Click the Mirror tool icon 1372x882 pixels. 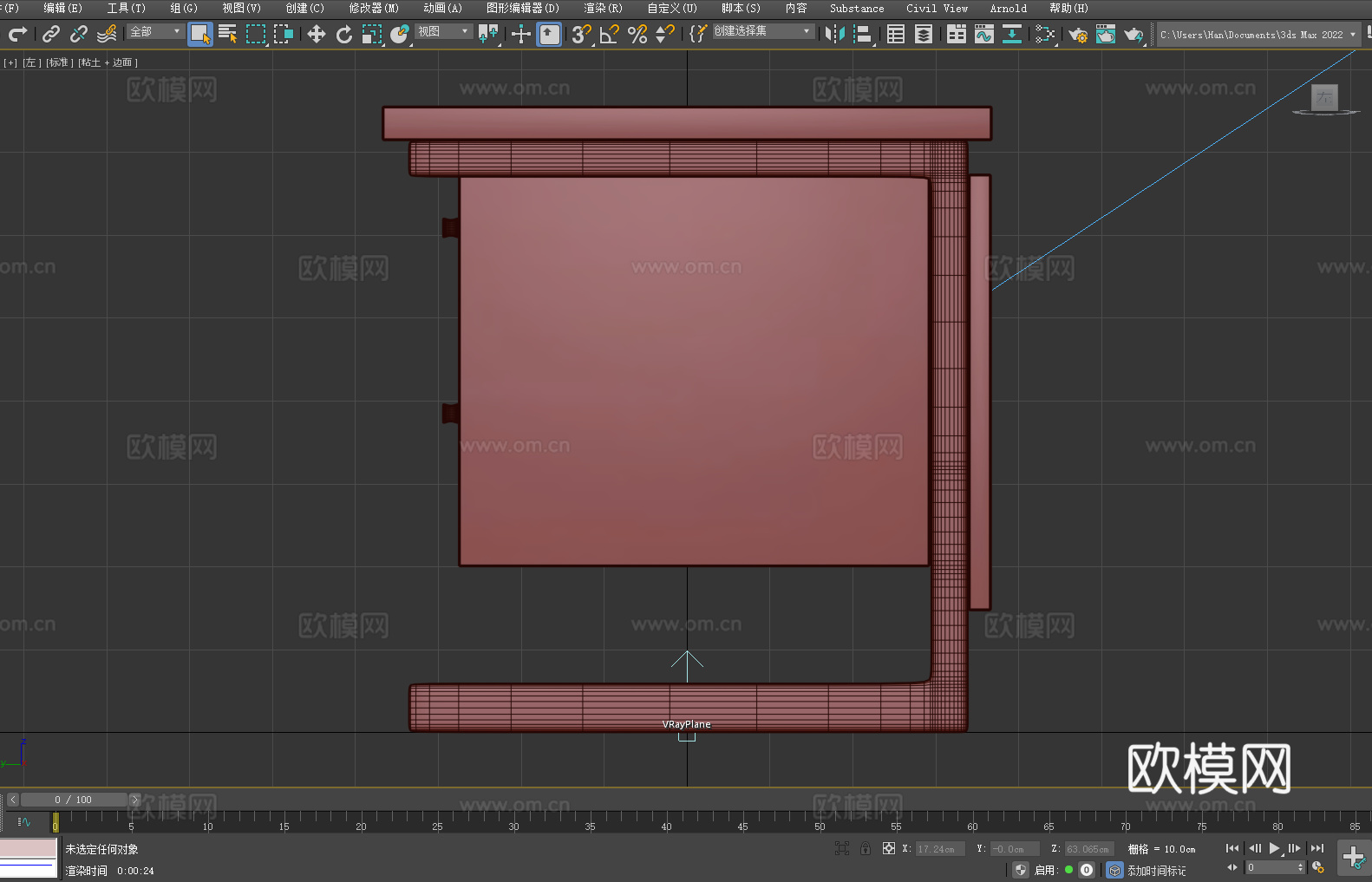(834, 34)
